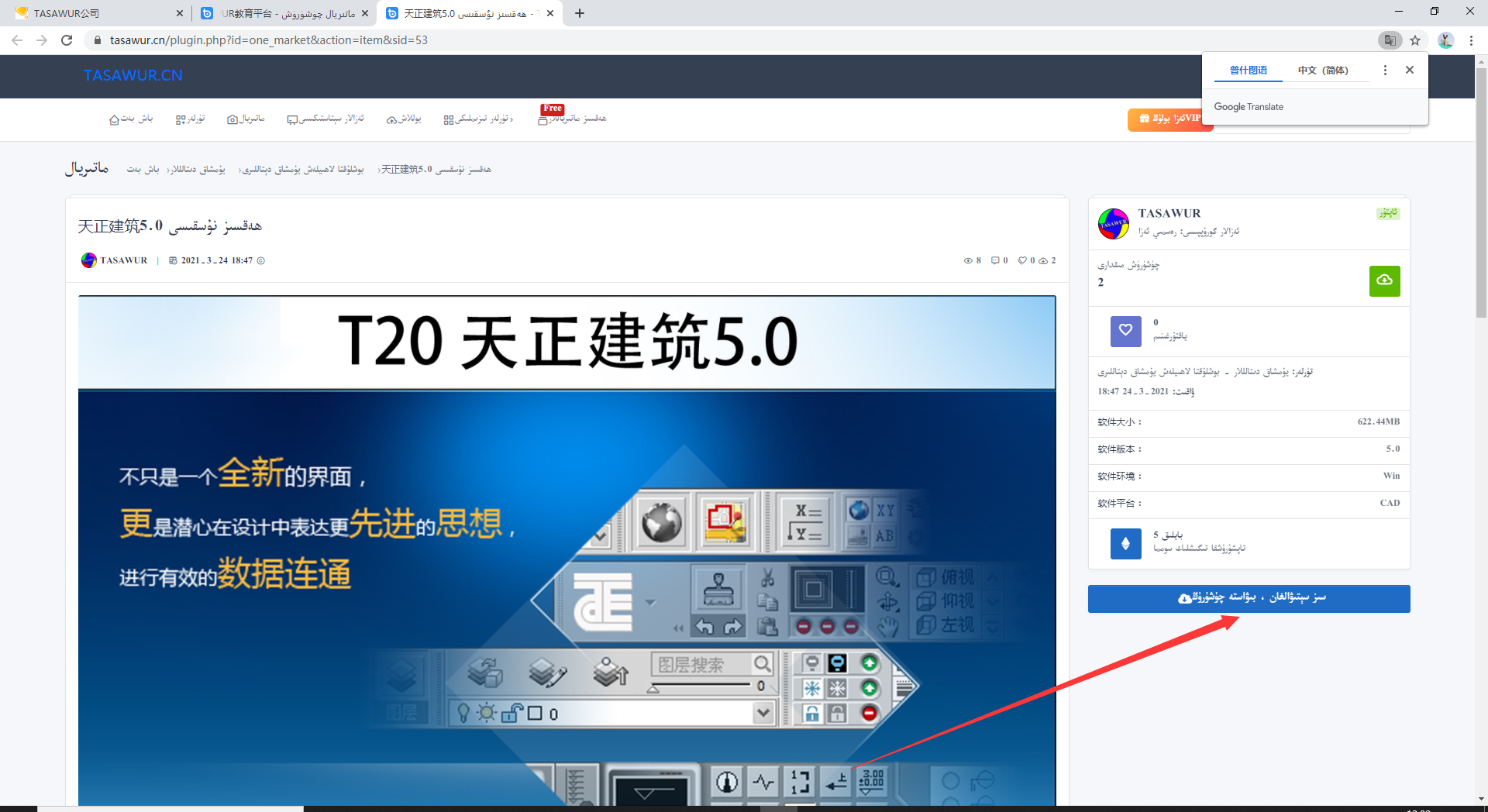
Task: Bookmark this page with the star icon
Action: click(x=1415, y=40)
